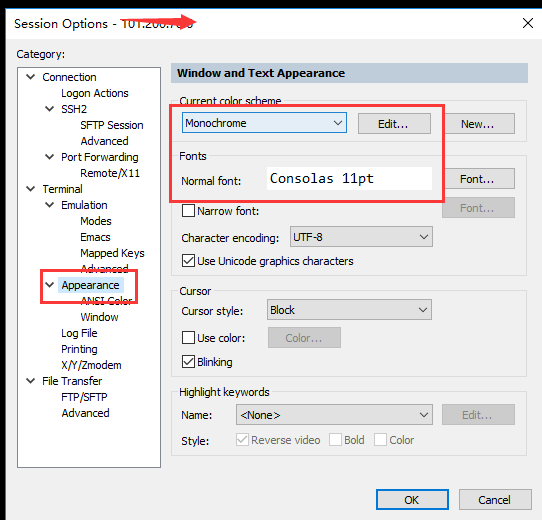Image resolution: width=542 pixels, height=520 pixels.
Task: Select FTP/SFTP category
Action: click(84, 397)
